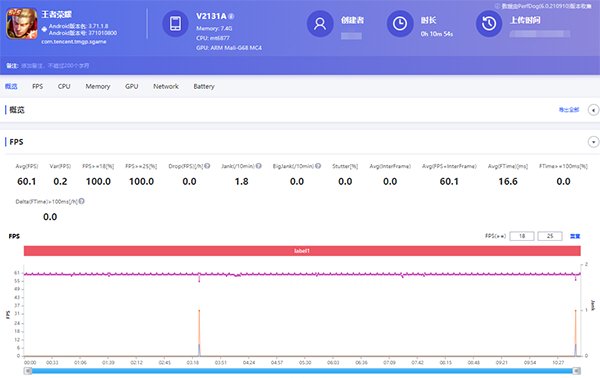Click the FPS threshold field showing 18
Screen dimensions: 600x378
pos(522,236)
